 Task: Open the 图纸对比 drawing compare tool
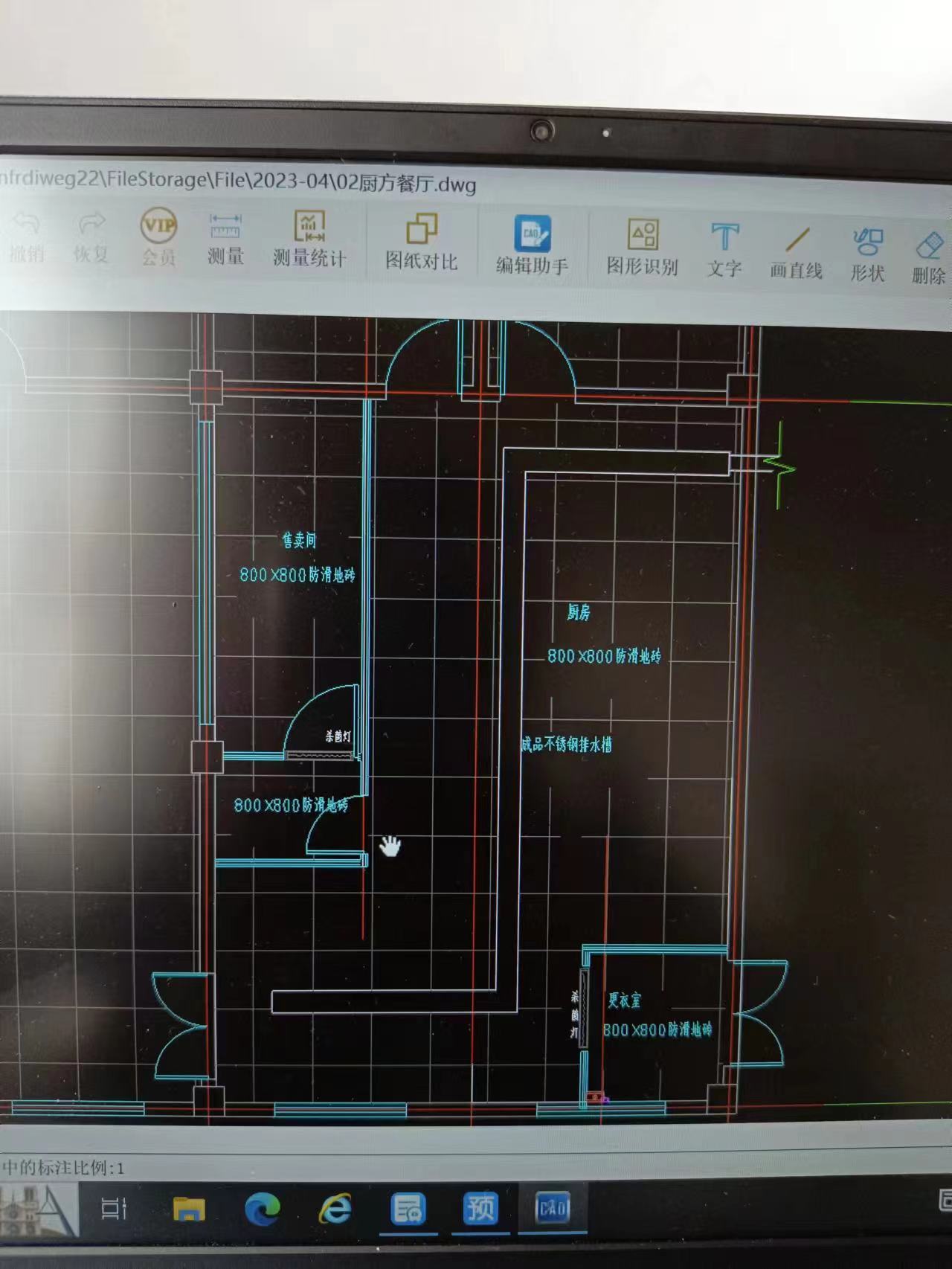point(421,242)
